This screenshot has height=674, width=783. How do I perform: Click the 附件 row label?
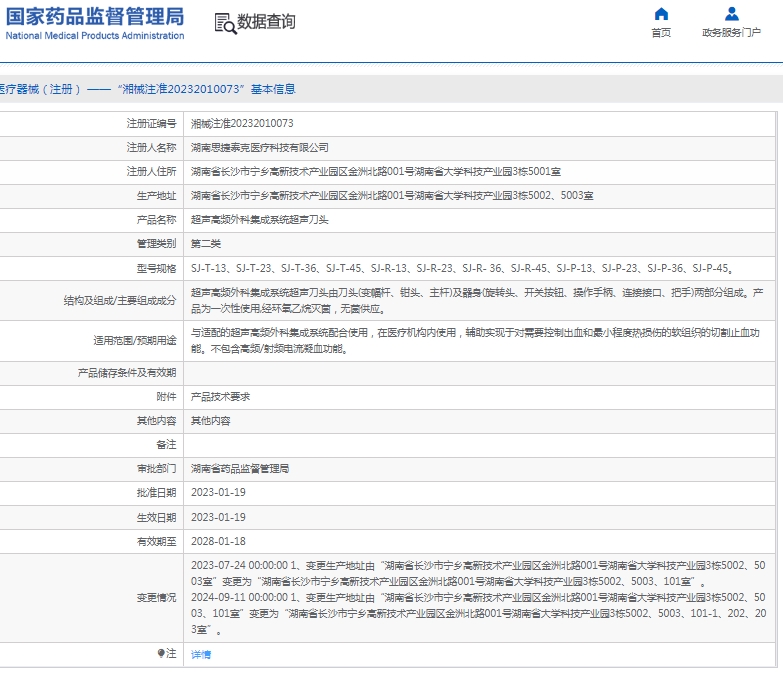coord(166,397)
